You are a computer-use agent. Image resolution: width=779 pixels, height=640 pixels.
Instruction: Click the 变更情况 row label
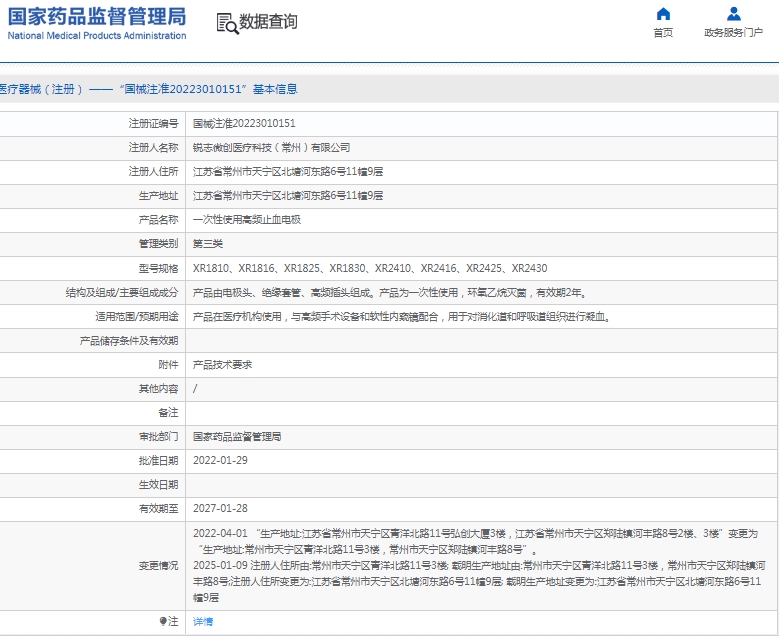[x=158, y=565]
